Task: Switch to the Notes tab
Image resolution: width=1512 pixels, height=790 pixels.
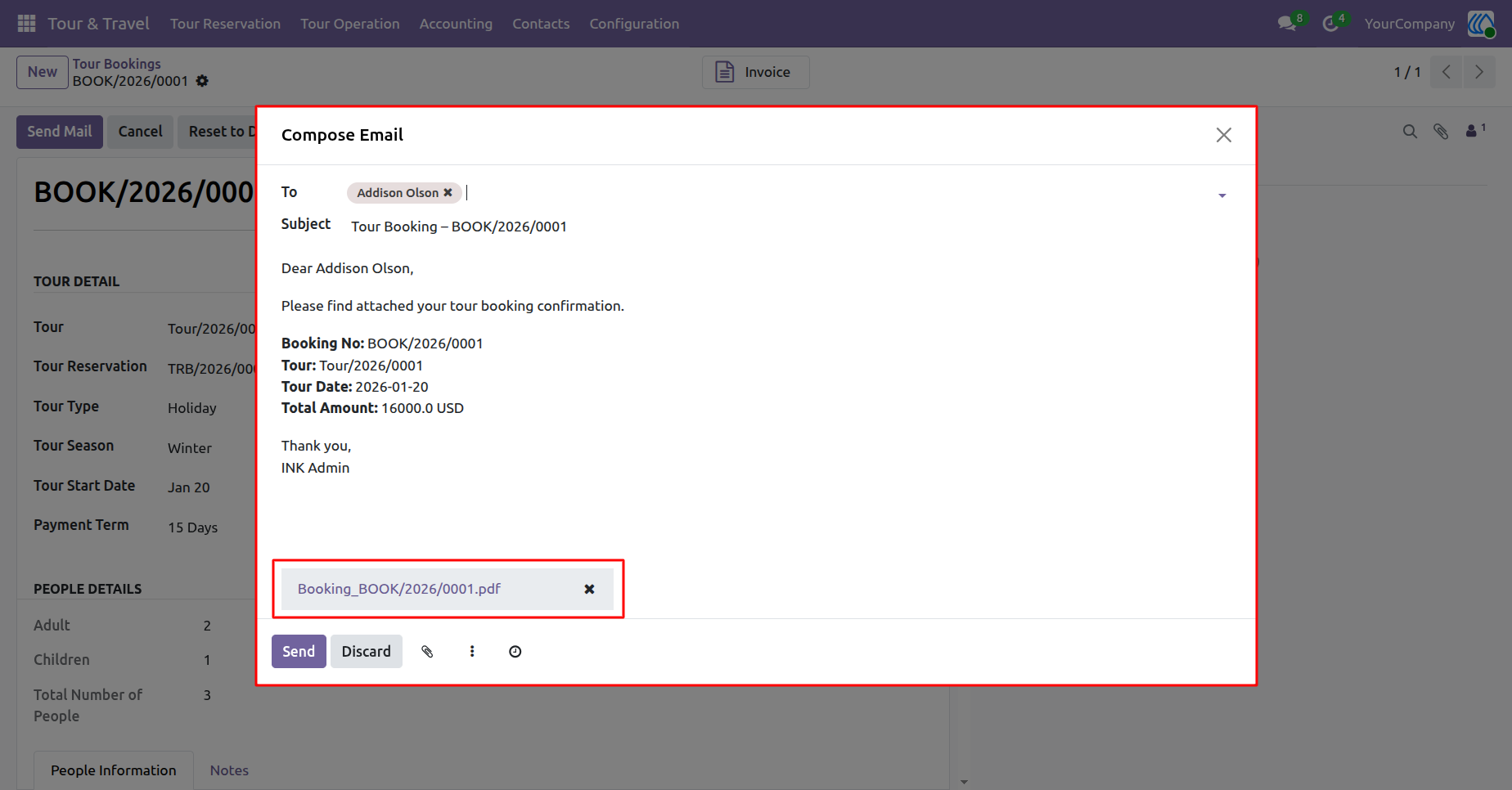Action: click(x=229, y=770)
